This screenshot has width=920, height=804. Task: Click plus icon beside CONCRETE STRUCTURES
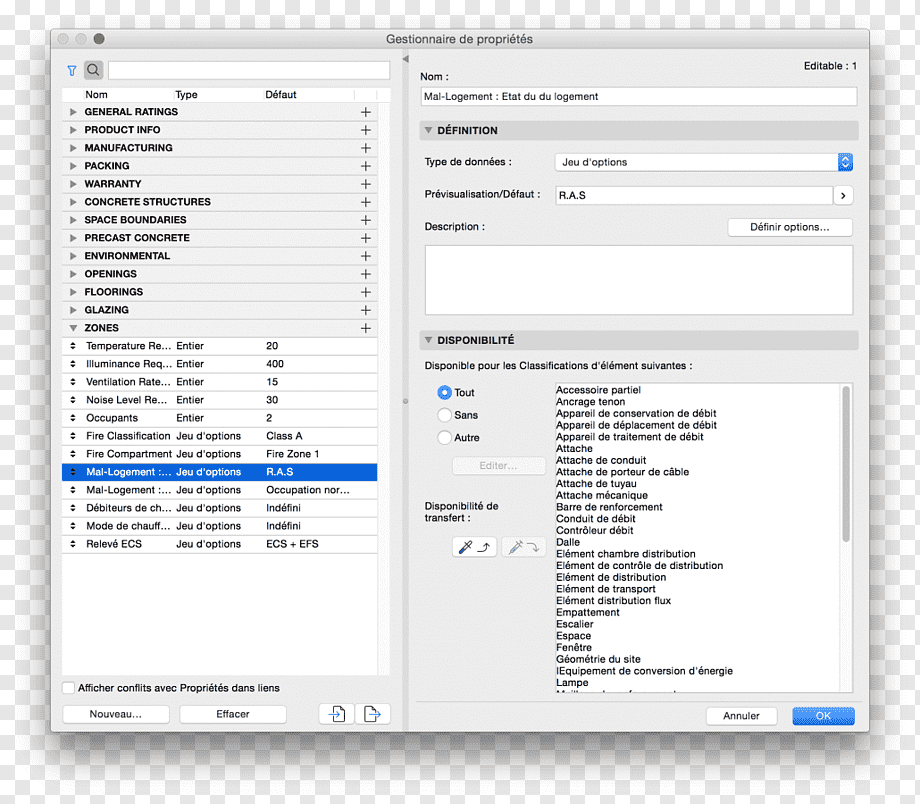pyautogui.click(x=366, y=202)
